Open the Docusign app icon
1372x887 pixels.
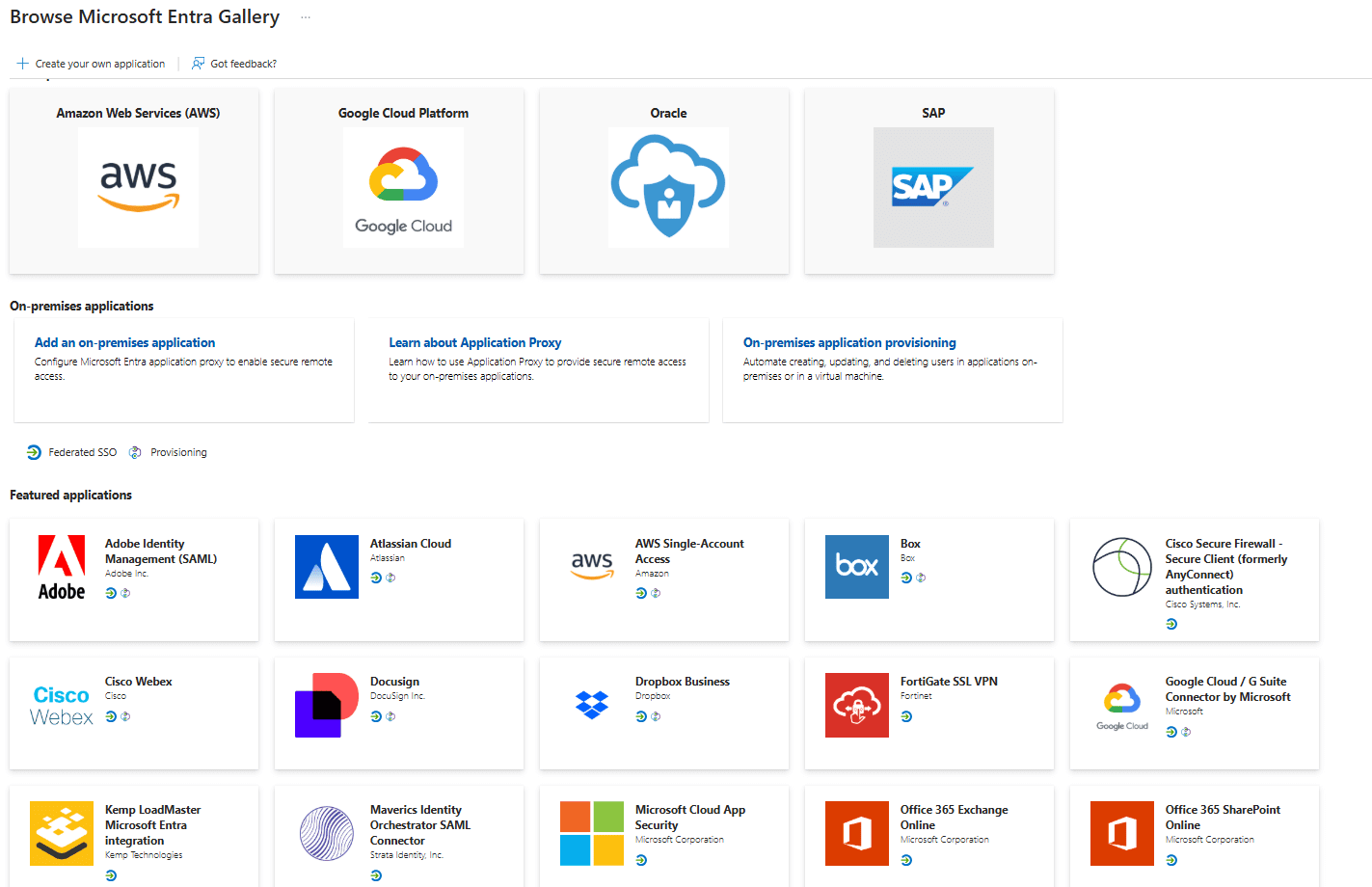[327, 705]
